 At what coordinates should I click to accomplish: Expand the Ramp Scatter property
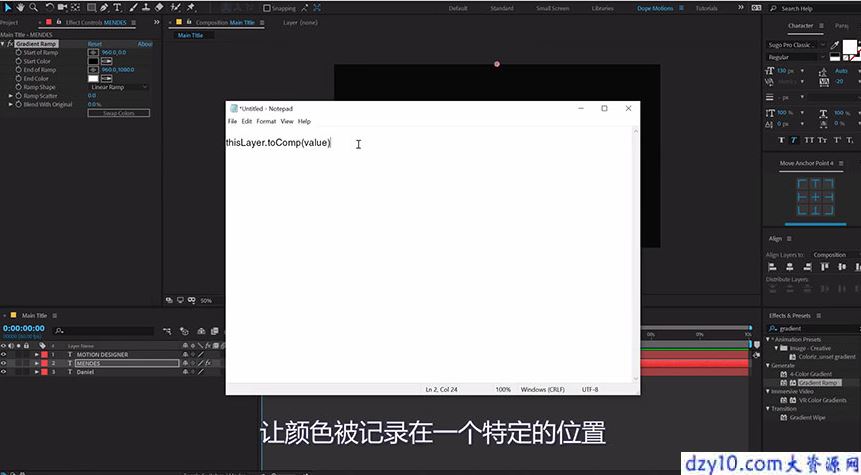pyautogui.click(x=10, y=96)
